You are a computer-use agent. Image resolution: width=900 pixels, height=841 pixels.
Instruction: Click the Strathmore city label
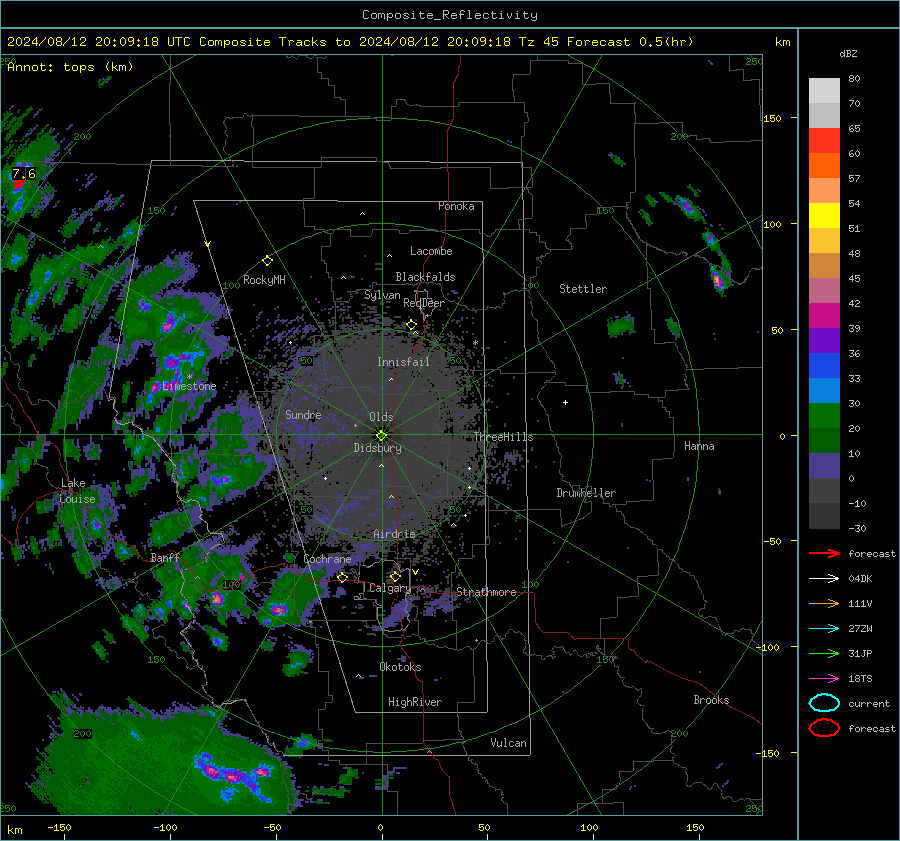486,592
